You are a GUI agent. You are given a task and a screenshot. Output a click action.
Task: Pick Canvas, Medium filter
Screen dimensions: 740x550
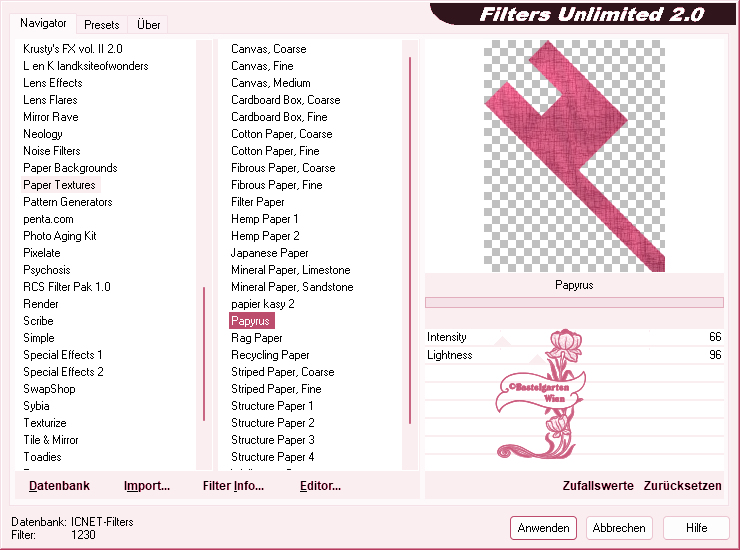tap(270, 83)
